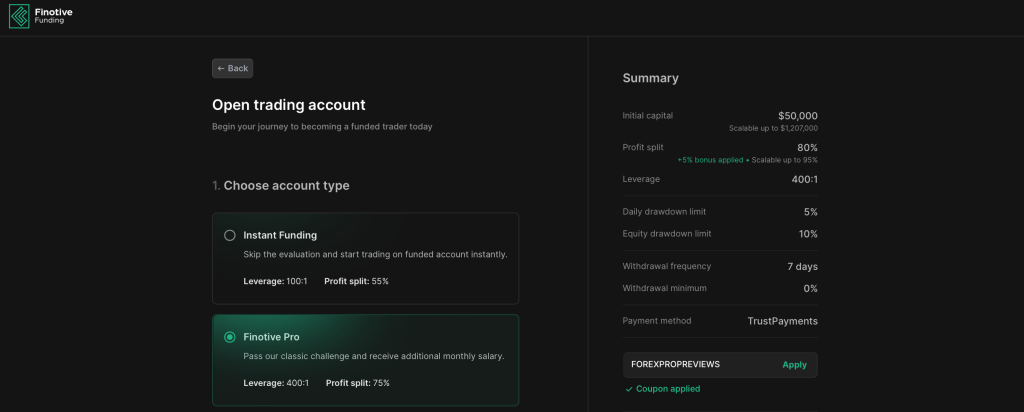Click the Instant Funding card description text
1024x412 pixels.
[375, 254]
